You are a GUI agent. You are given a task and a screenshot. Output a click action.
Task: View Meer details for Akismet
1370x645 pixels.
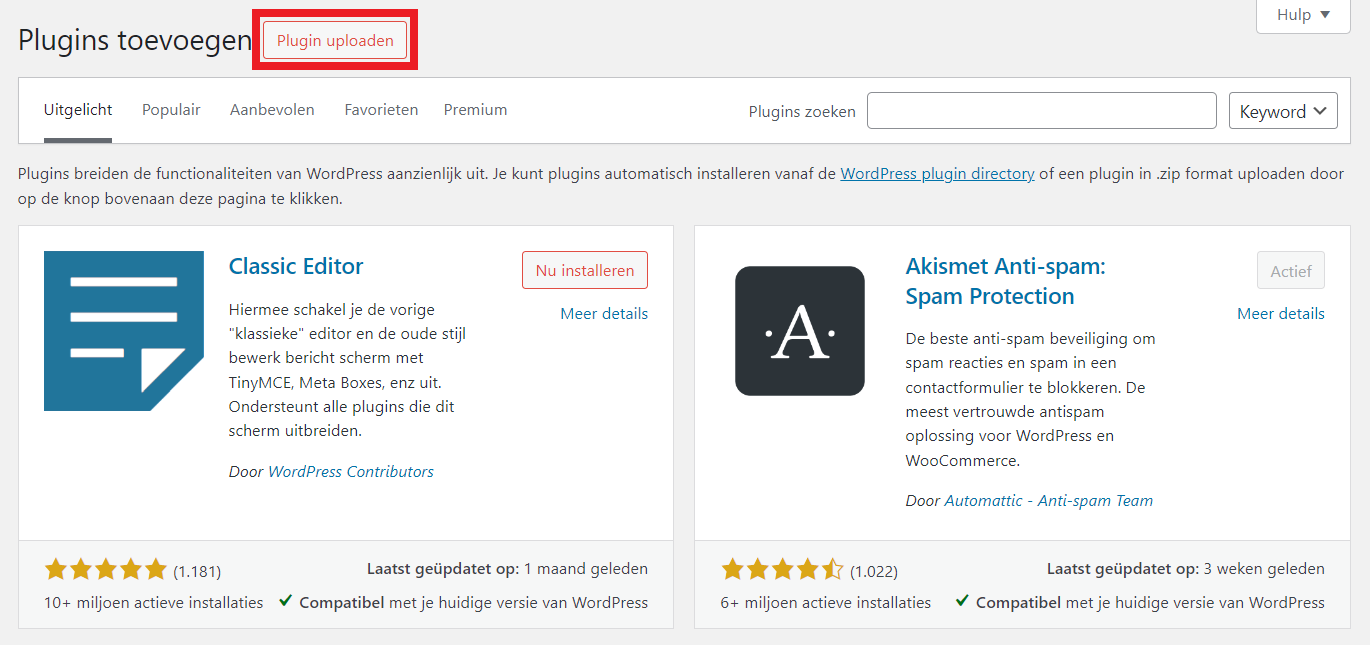1280,314
